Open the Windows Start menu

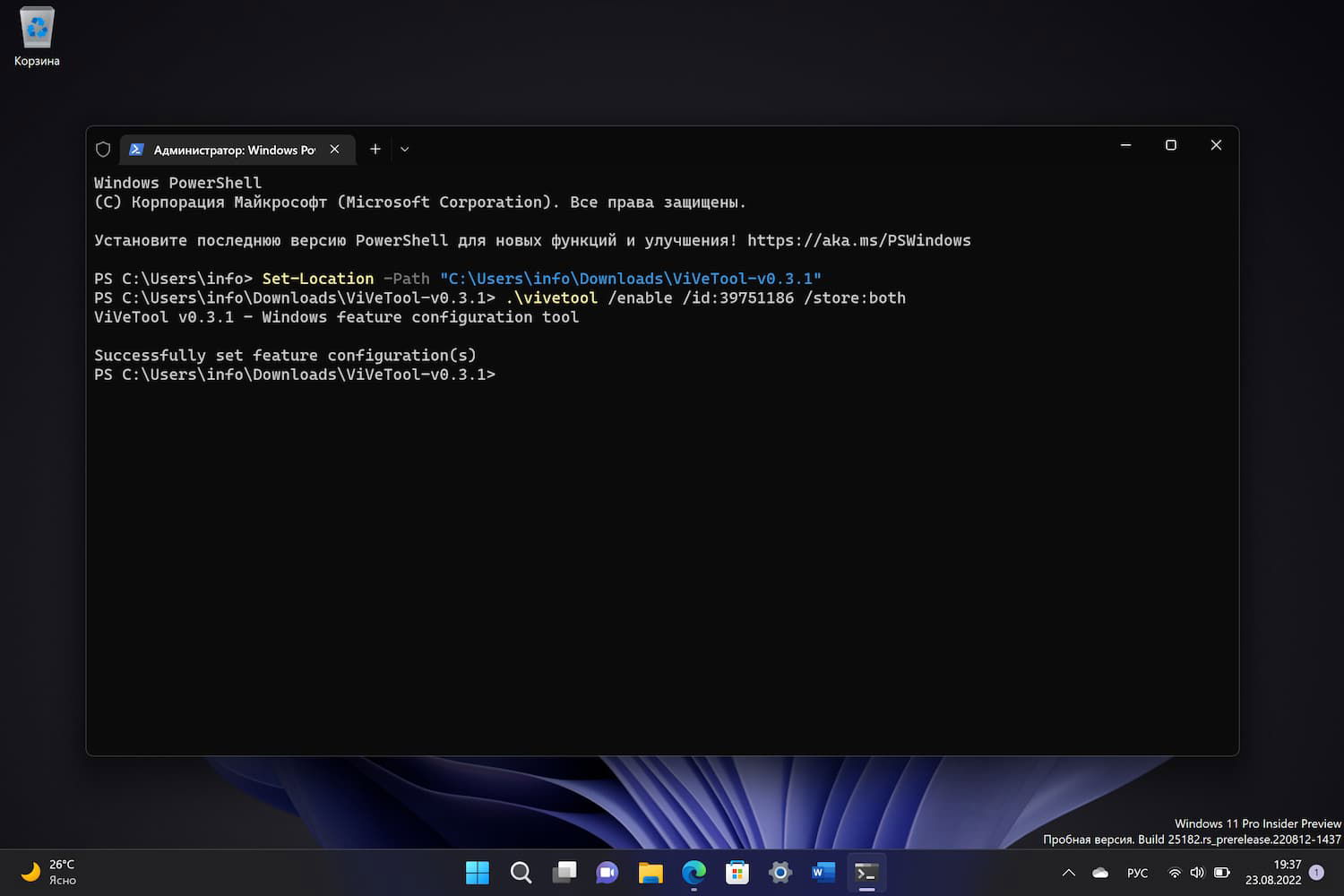[x=478, y=873]
